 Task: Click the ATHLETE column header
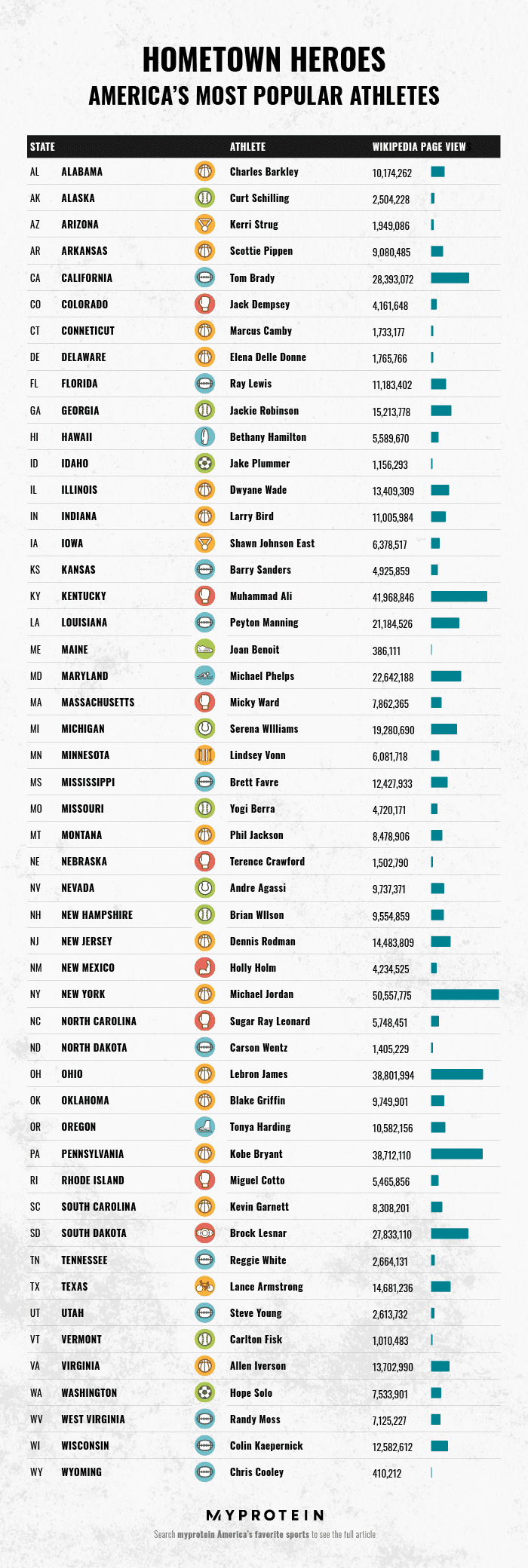pos(247,146)
